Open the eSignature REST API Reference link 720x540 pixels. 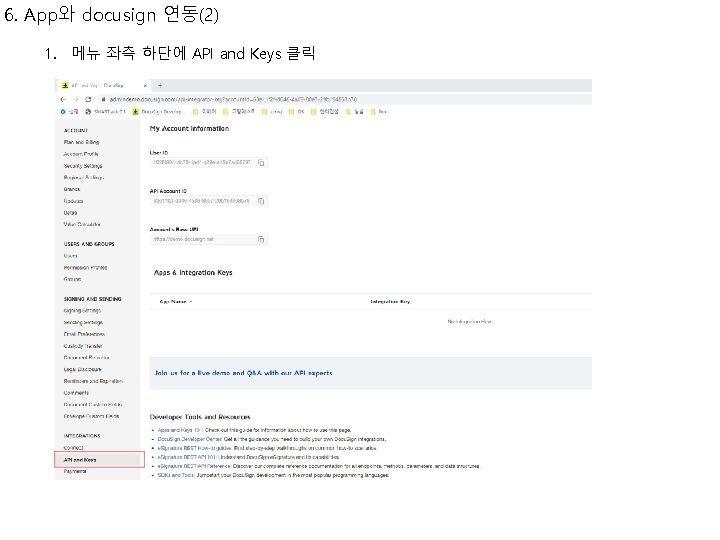pos(194,466)
